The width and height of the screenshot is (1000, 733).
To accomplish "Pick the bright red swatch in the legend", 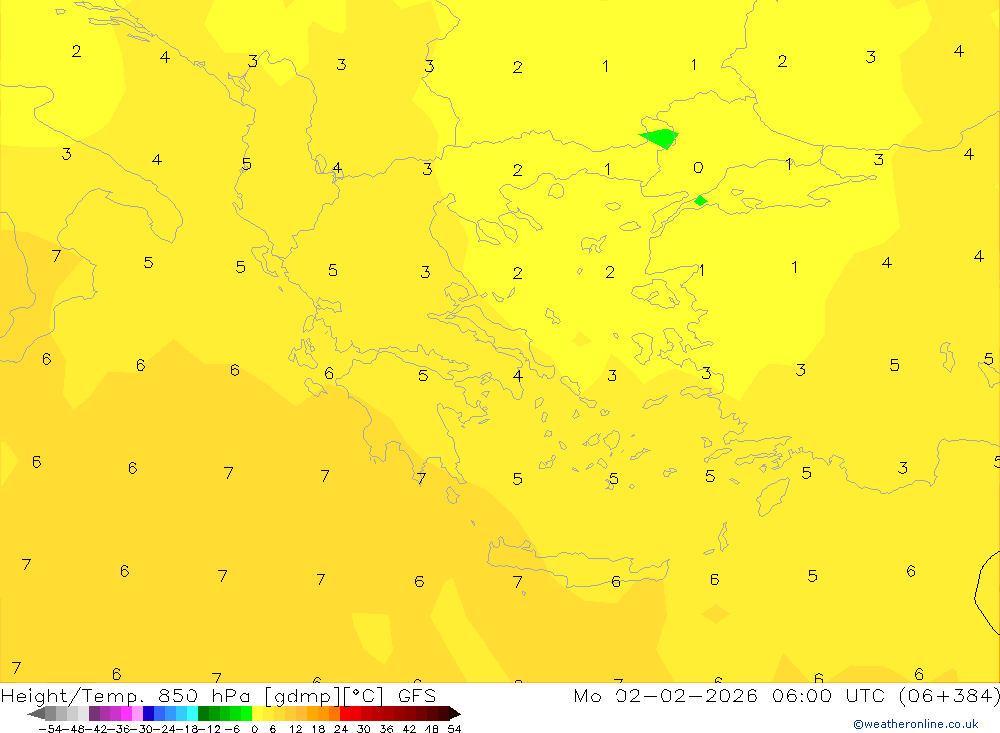I will 345,714.
